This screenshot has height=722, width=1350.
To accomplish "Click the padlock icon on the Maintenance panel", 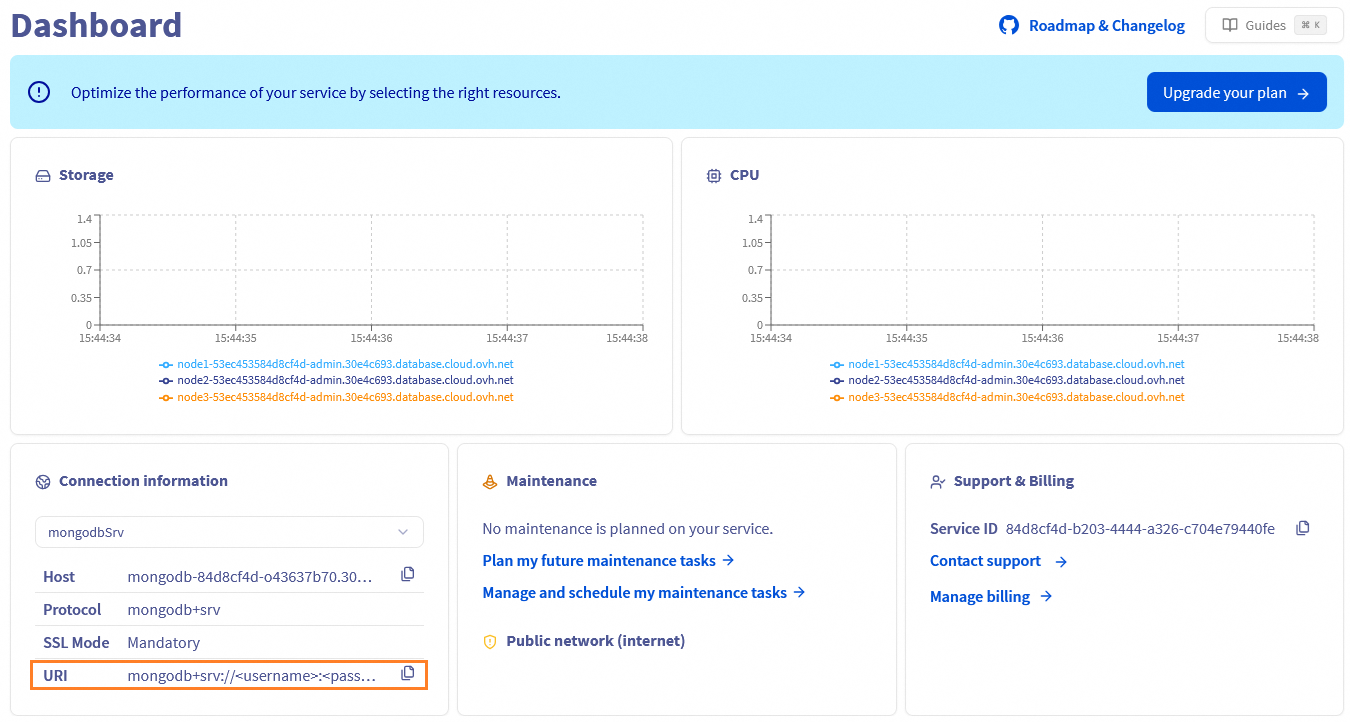I will click(489, 480).
